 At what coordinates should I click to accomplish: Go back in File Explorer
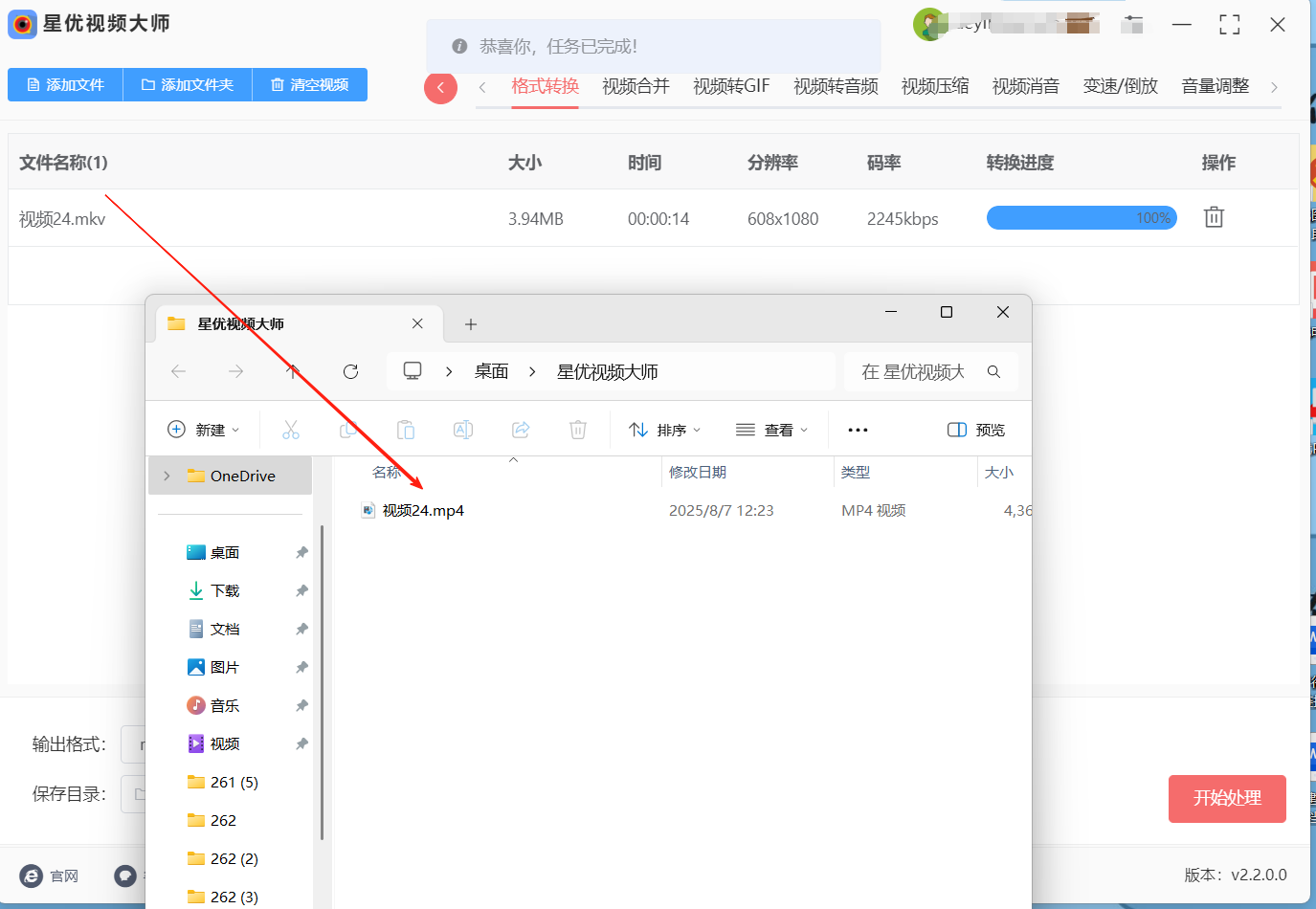pyautogui.click(x=178, y=371)
